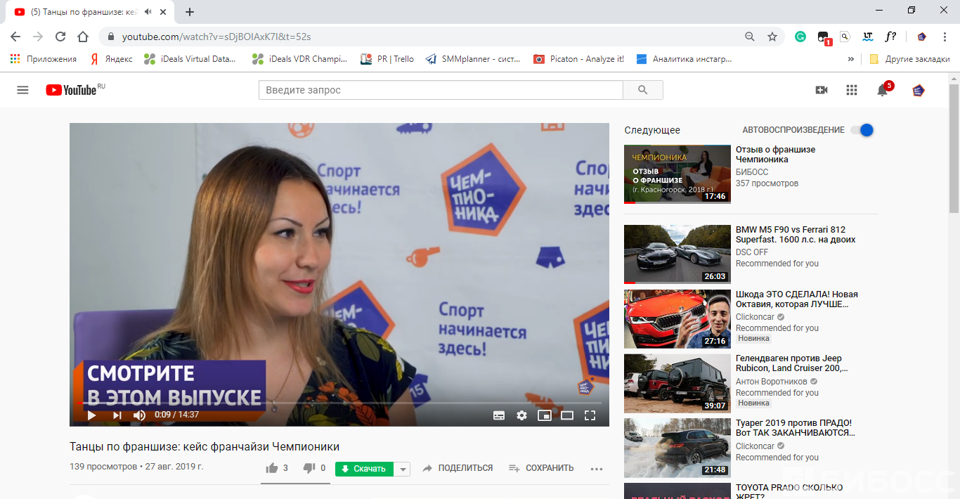Click the video progress bar
This screenshot has height=499, width=960.
click(x=339, y=403)
